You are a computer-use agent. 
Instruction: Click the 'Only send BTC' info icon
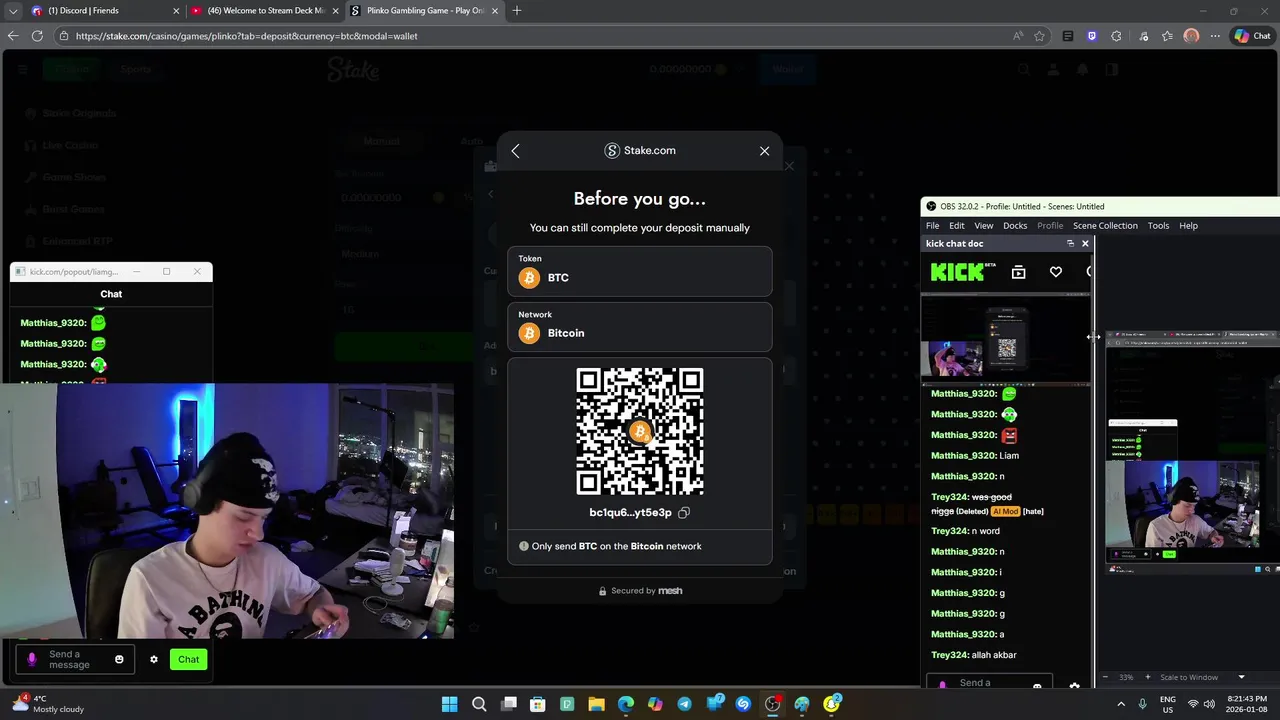click(523, 546)
